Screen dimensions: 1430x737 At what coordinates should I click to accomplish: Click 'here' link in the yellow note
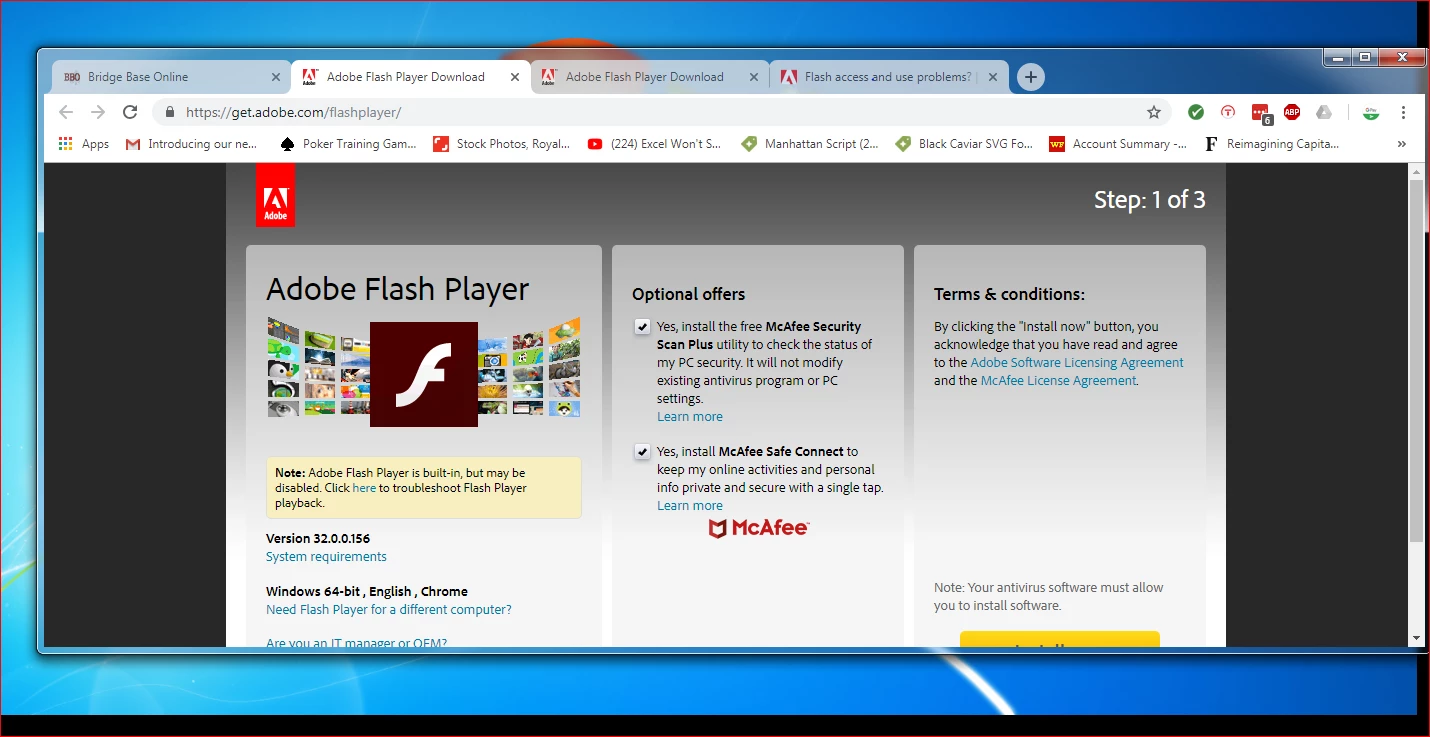click(364, 488)
